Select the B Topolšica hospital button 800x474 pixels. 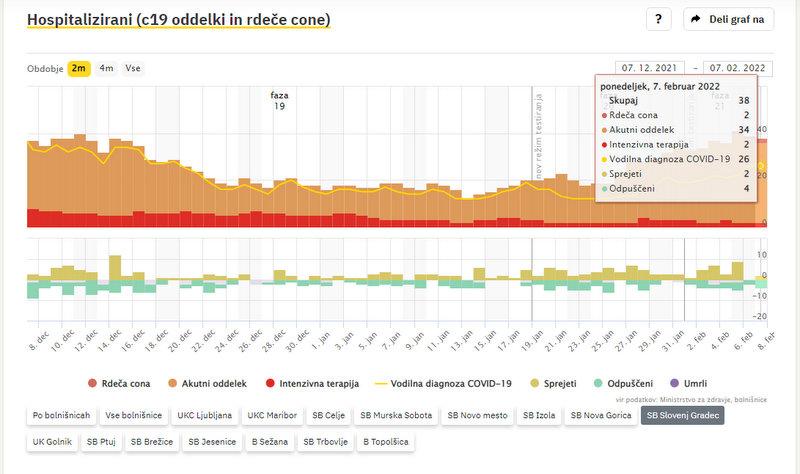(x=384, y=440)
